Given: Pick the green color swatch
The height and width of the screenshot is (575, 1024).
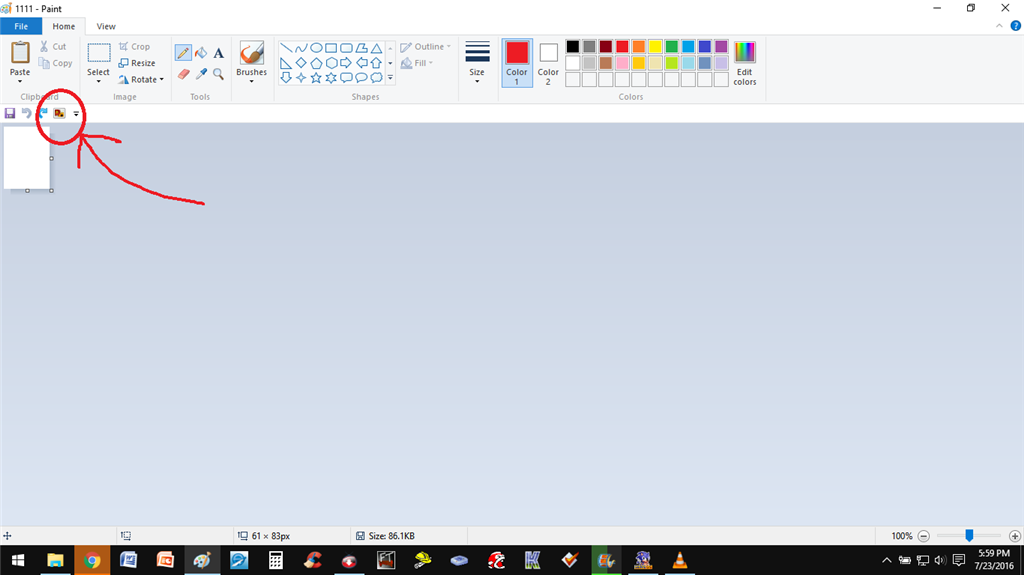Looking at the screenshot, I should (x=671, y=46).
